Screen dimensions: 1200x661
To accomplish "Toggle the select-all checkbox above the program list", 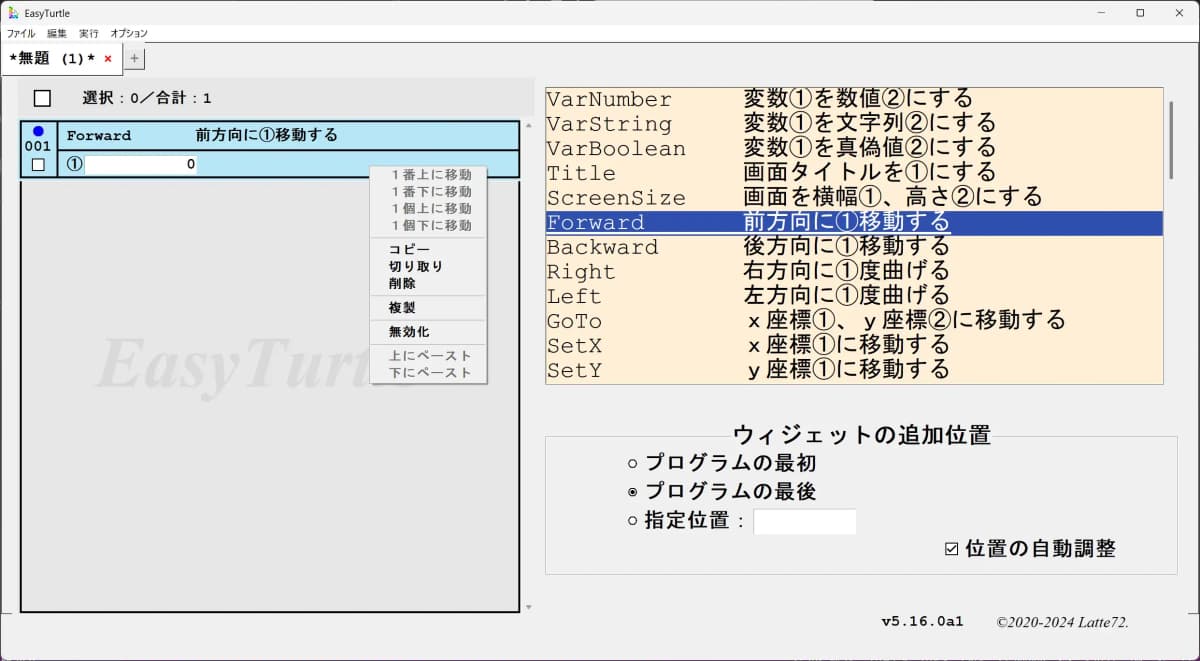I will point(42,98).
